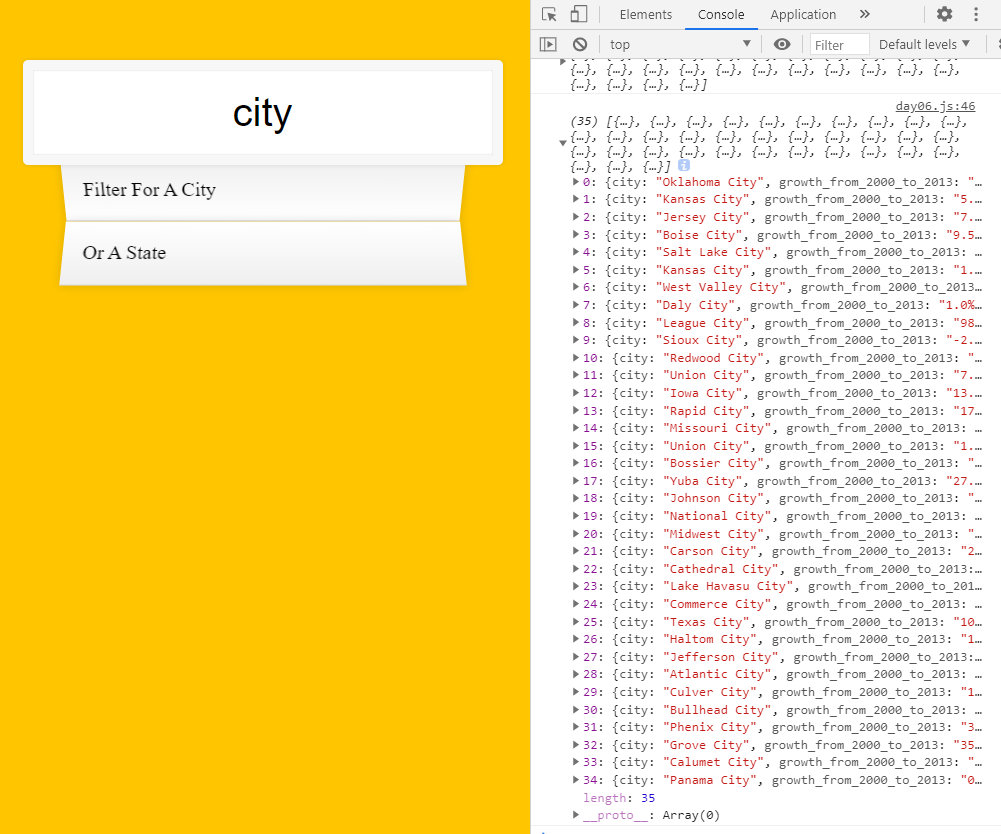
Task: Show more DevTools tabs chevron
Action: coord(864,14)
